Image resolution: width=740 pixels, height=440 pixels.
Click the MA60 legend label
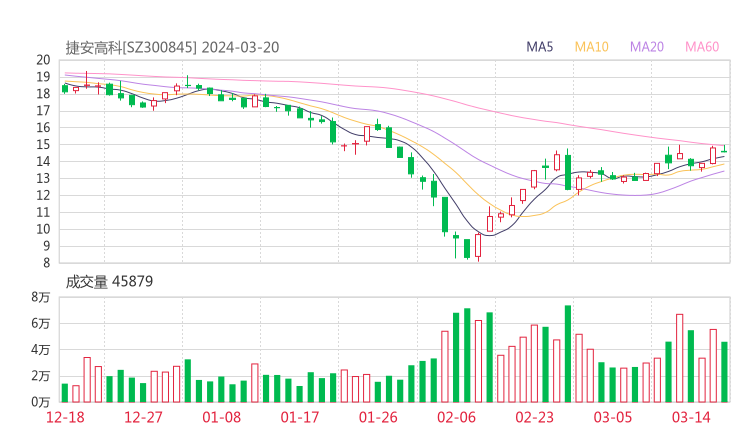tap(702, 47)
